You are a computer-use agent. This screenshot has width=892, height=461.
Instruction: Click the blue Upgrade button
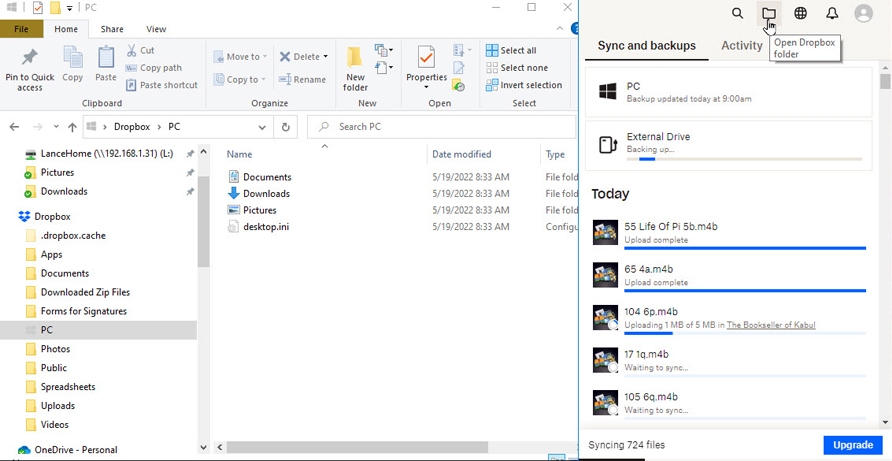(853, 445)
